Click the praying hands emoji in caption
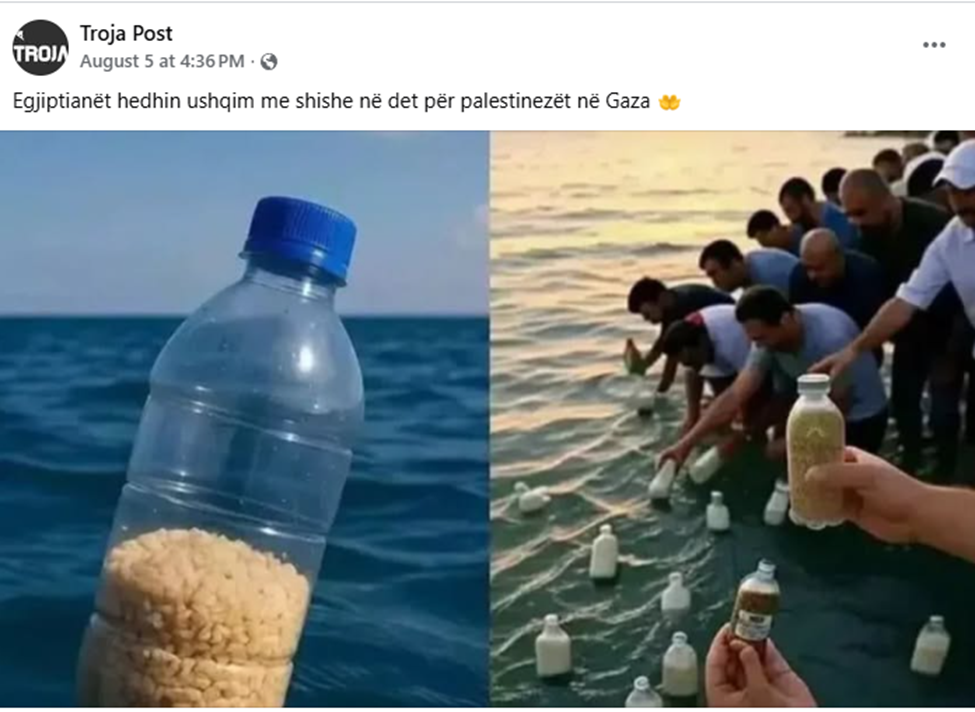This screenshot has width=975, height=712. click(x=670, y=101)
